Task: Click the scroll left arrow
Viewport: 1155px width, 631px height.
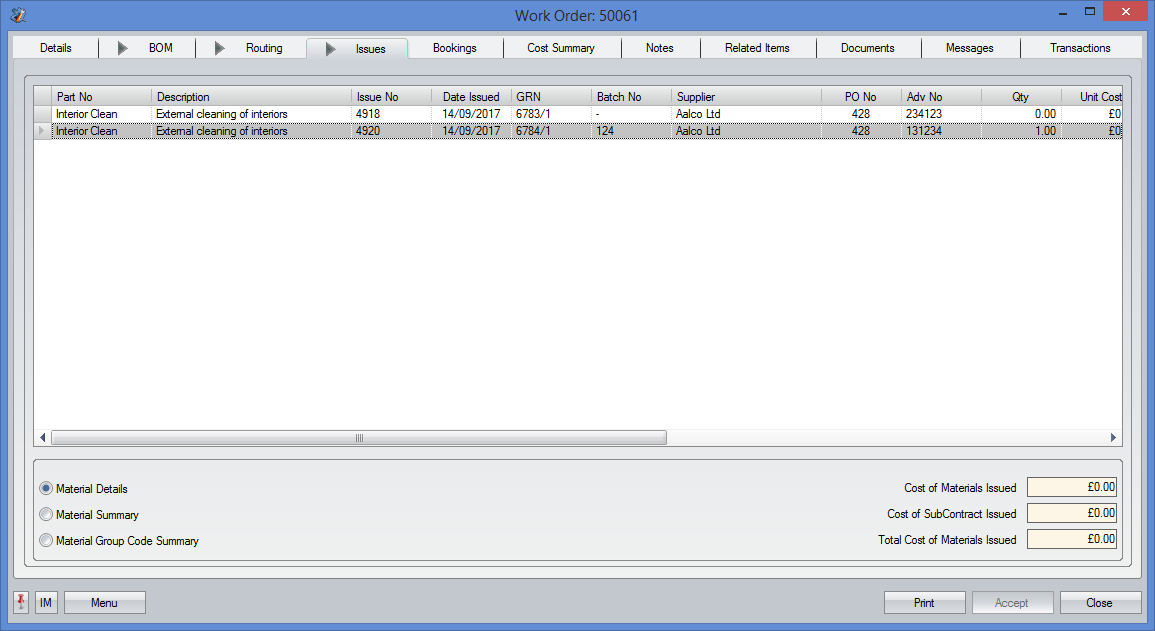Action: click(x=43, y=438)
